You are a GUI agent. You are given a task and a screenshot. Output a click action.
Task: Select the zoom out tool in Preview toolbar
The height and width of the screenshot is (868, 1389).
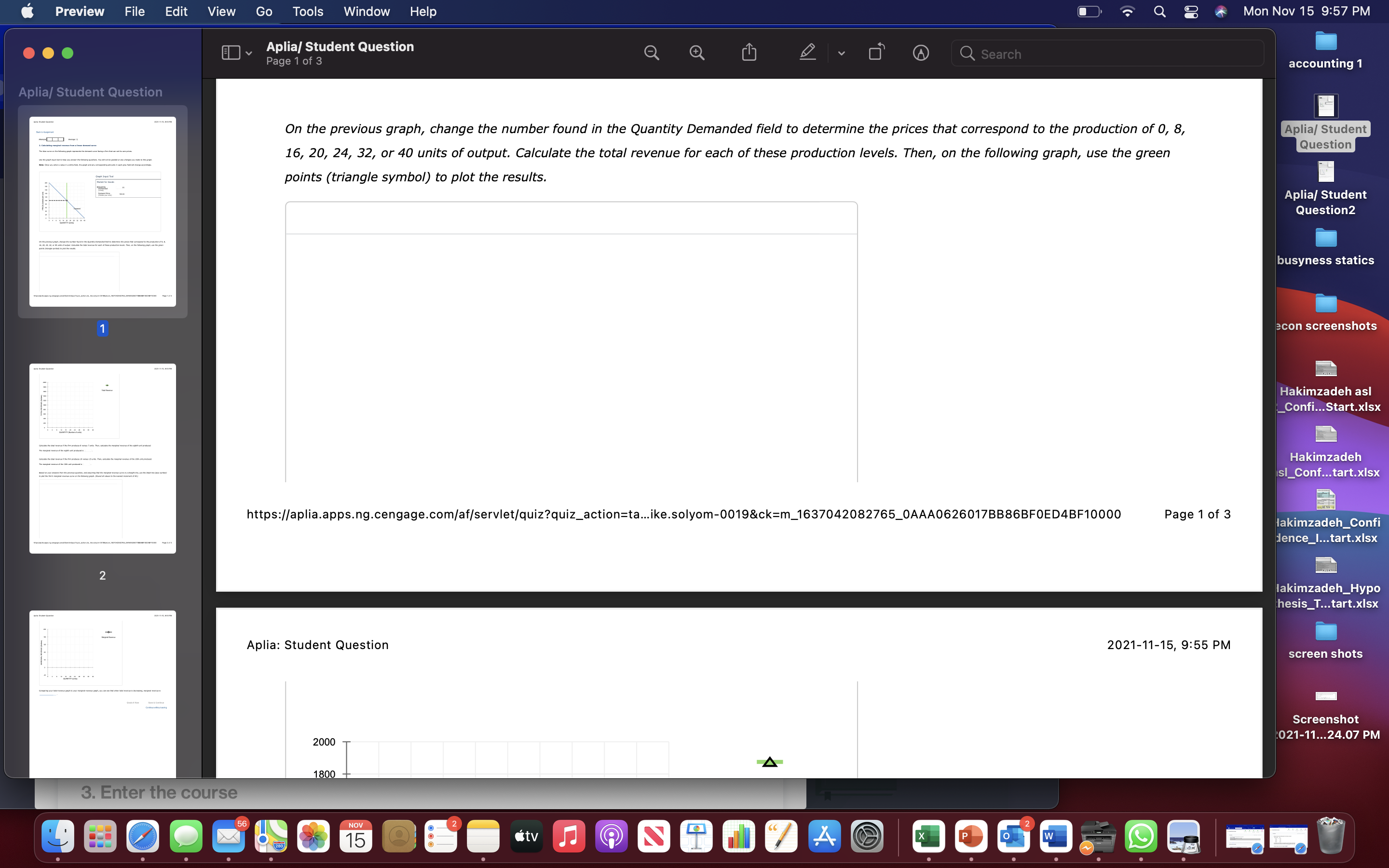[651, 52]
